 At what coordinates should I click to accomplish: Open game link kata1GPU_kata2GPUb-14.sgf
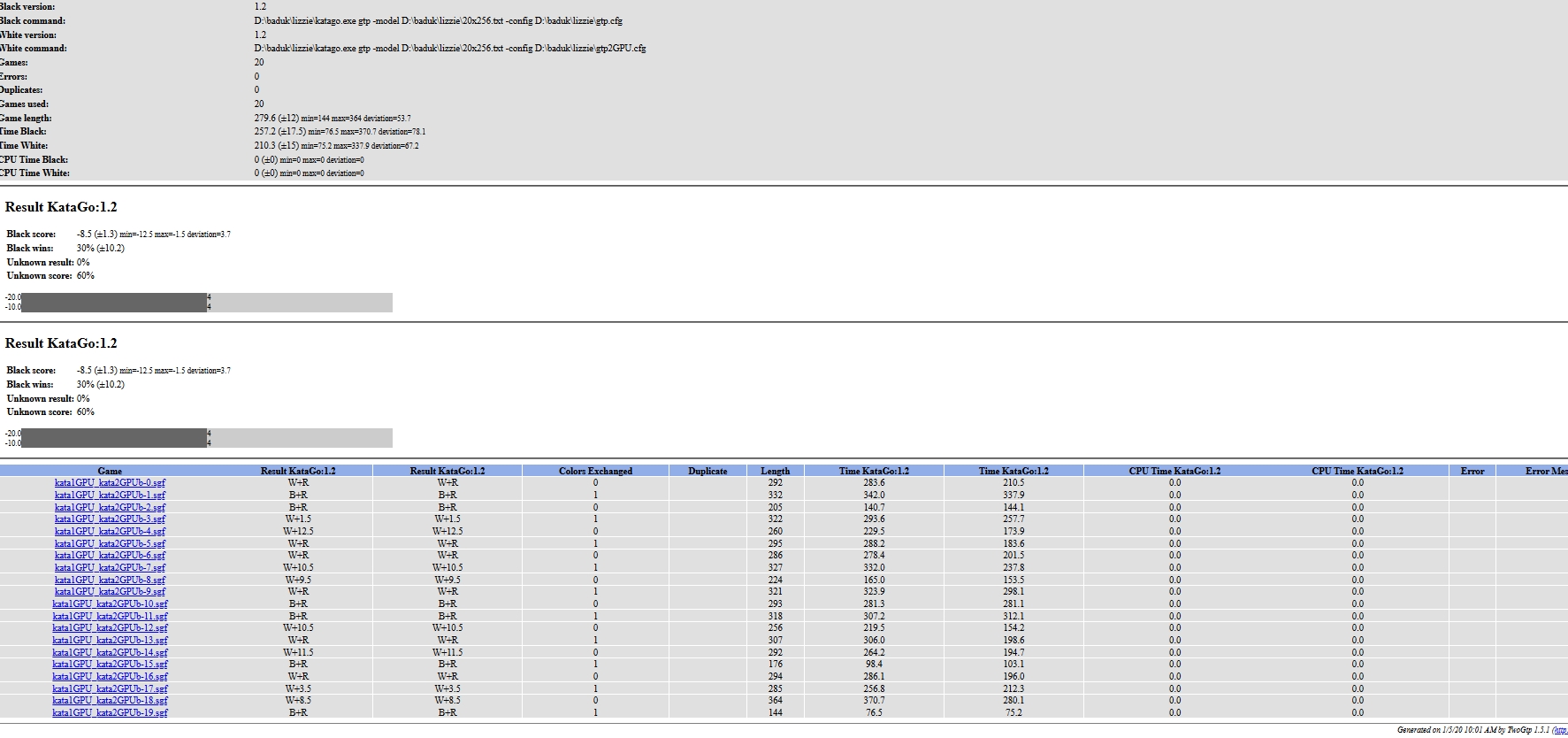(110, 652)
